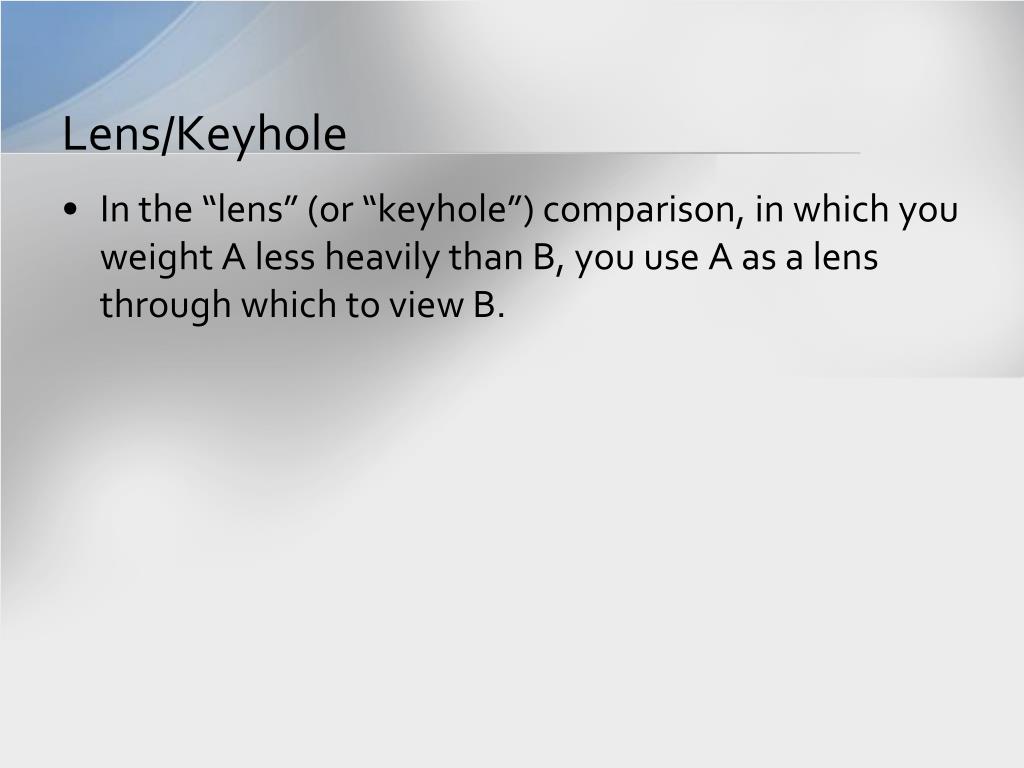1024x768 pixels.
Task: Click the opening parenthesis word '(or'
Action: pyautogui.click(x=329, y=210)
